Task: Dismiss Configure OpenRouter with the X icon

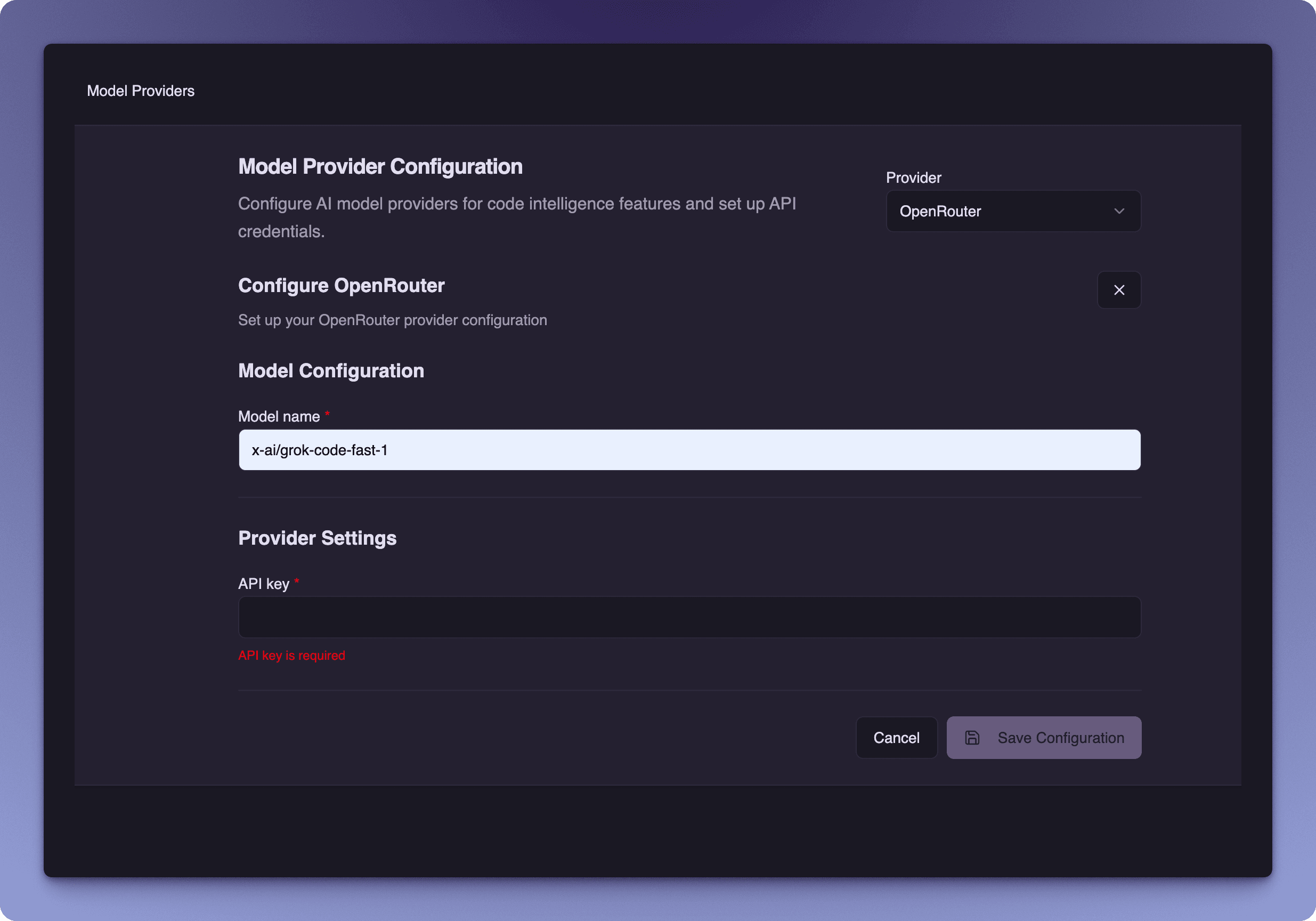Action: (1118, 290)
